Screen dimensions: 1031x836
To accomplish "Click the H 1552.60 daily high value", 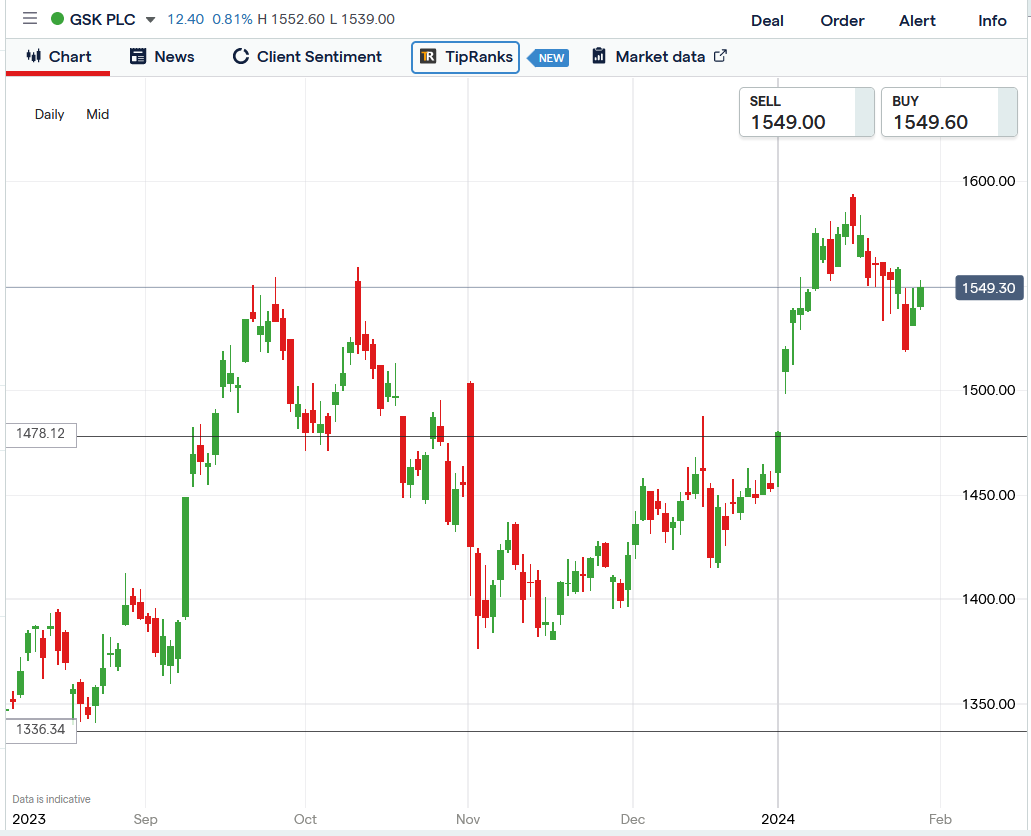I will [x=291, y=20].
